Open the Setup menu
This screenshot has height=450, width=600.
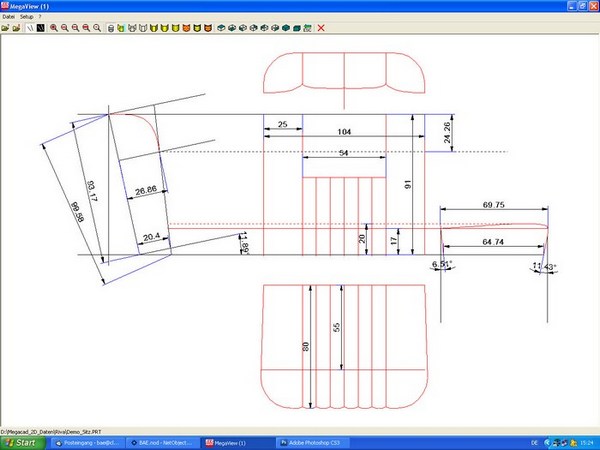27,17
